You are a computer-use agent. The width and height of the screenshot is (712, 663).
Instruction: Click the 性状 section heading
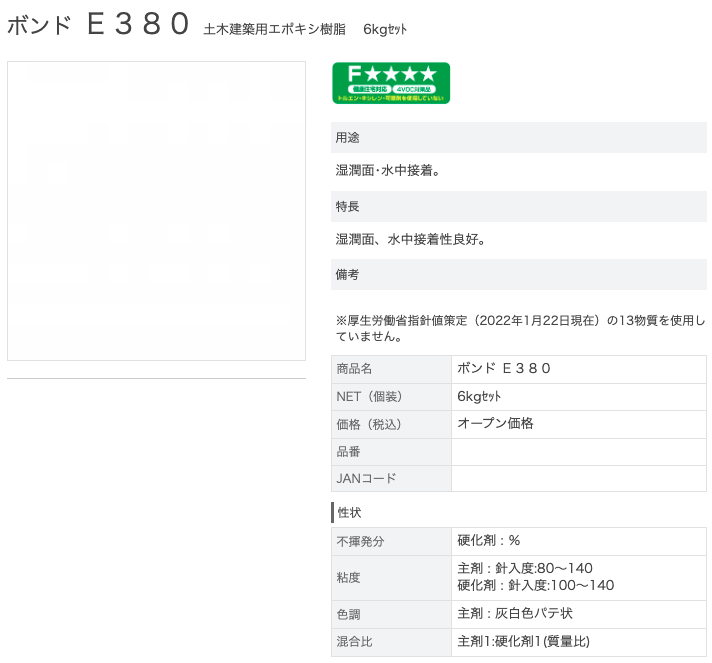click(x=349, y=513)
